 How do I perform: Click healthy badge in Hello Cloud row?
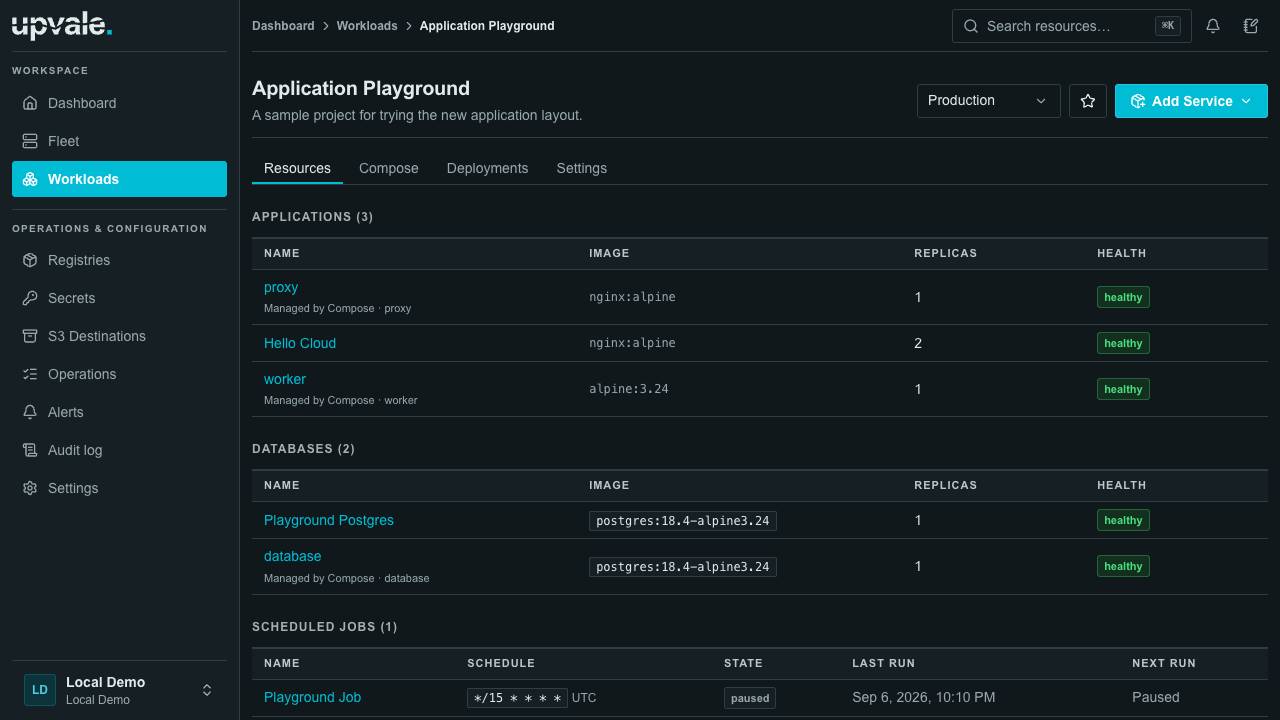[x=1123, y=343]
